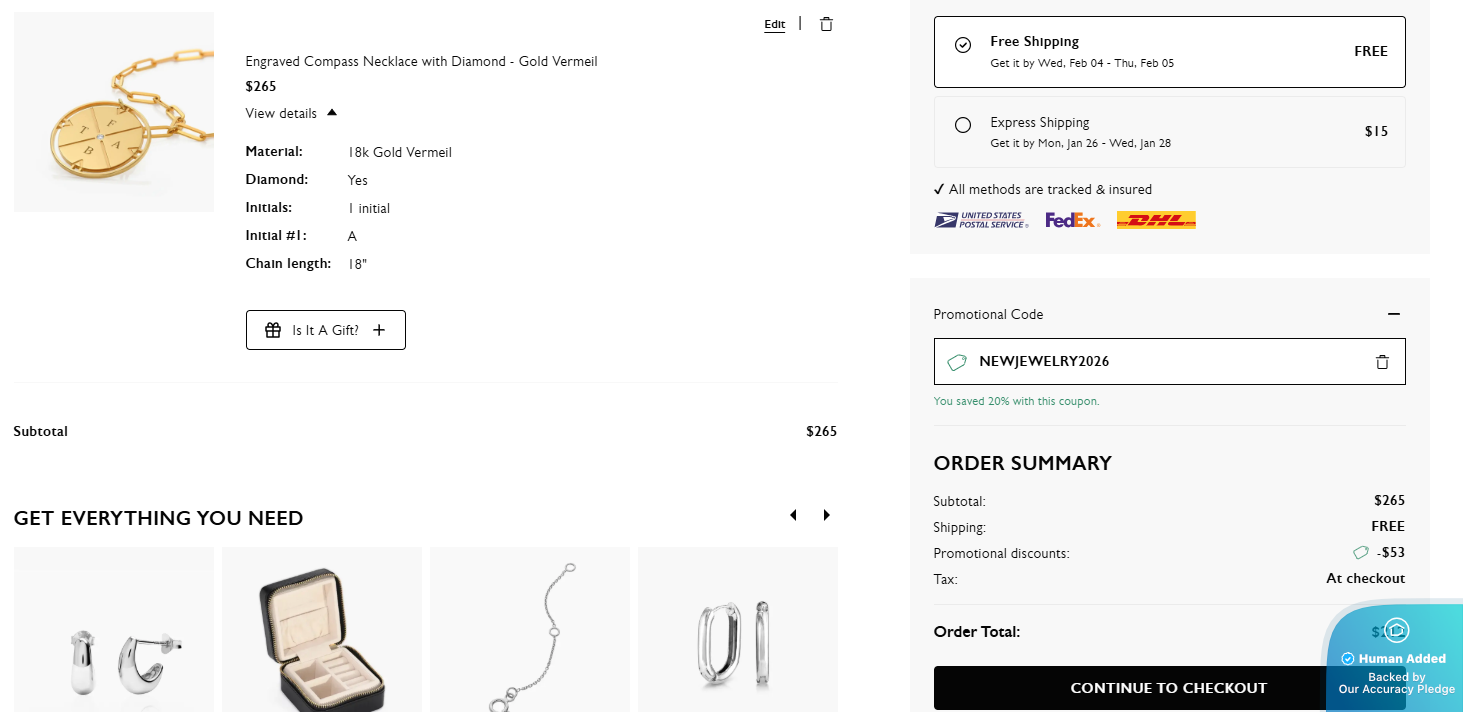
Task: Expand the Is It A Gift option
Action: point(326,330)
